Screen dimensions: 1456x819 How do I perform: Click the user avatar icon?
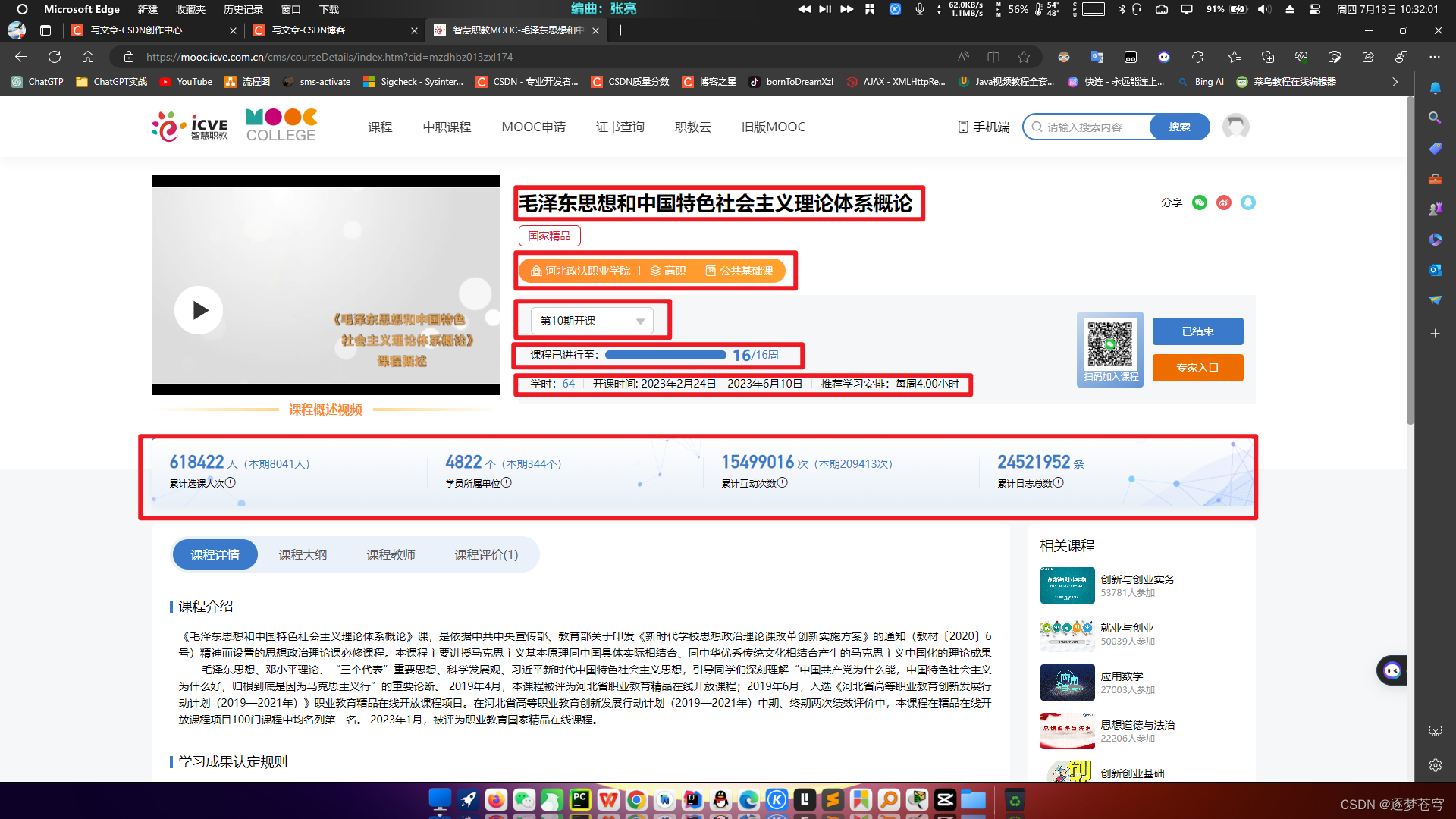tap(1236, 127)
